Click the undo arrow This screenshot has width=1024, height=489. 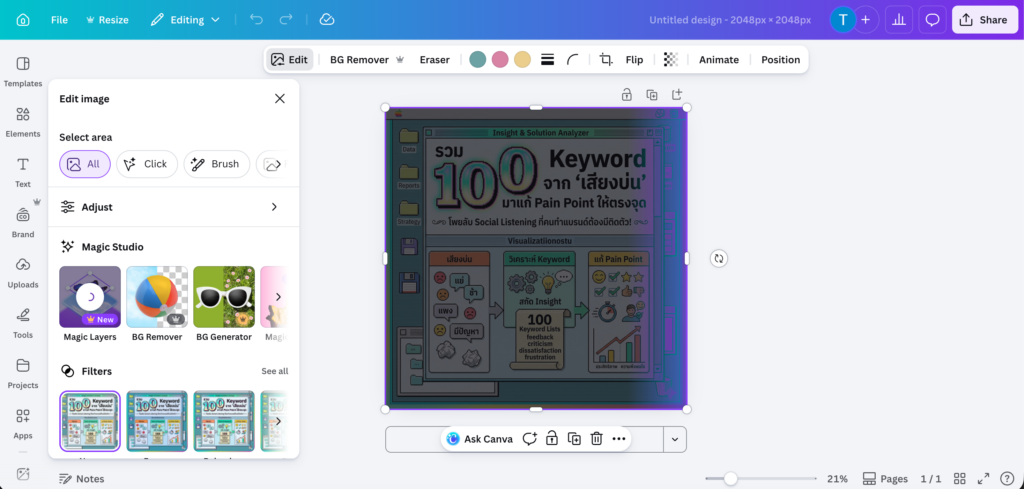257,20
